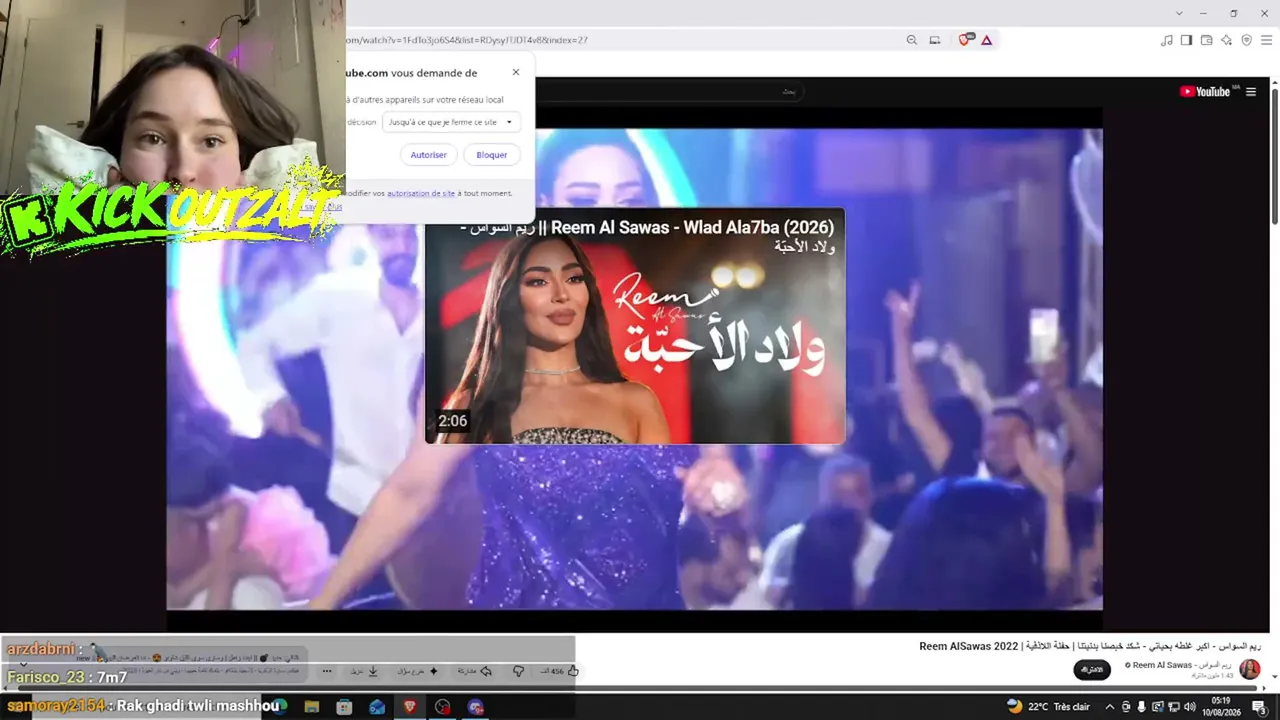The width and height of the screenshot is (1280, 720).
Task: Dislike the video with the thumbs-down icon
Action: [x=518, y=671]
